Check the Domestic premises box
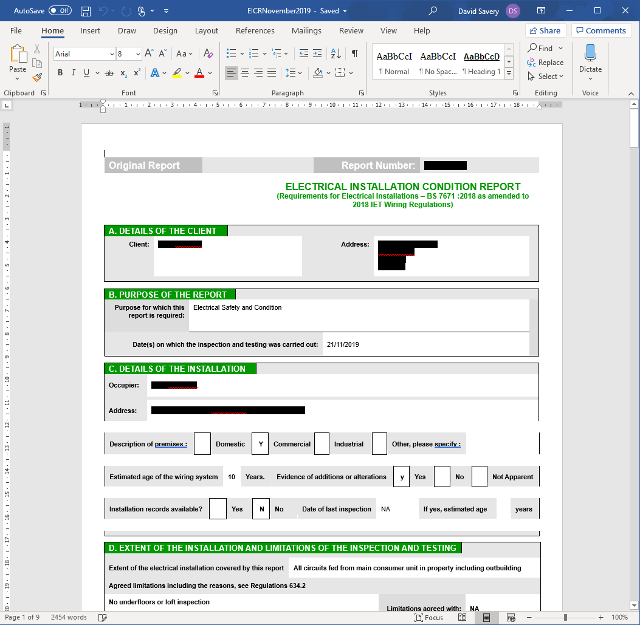Viewport: 640px width, 625px height. click(202, 443)
